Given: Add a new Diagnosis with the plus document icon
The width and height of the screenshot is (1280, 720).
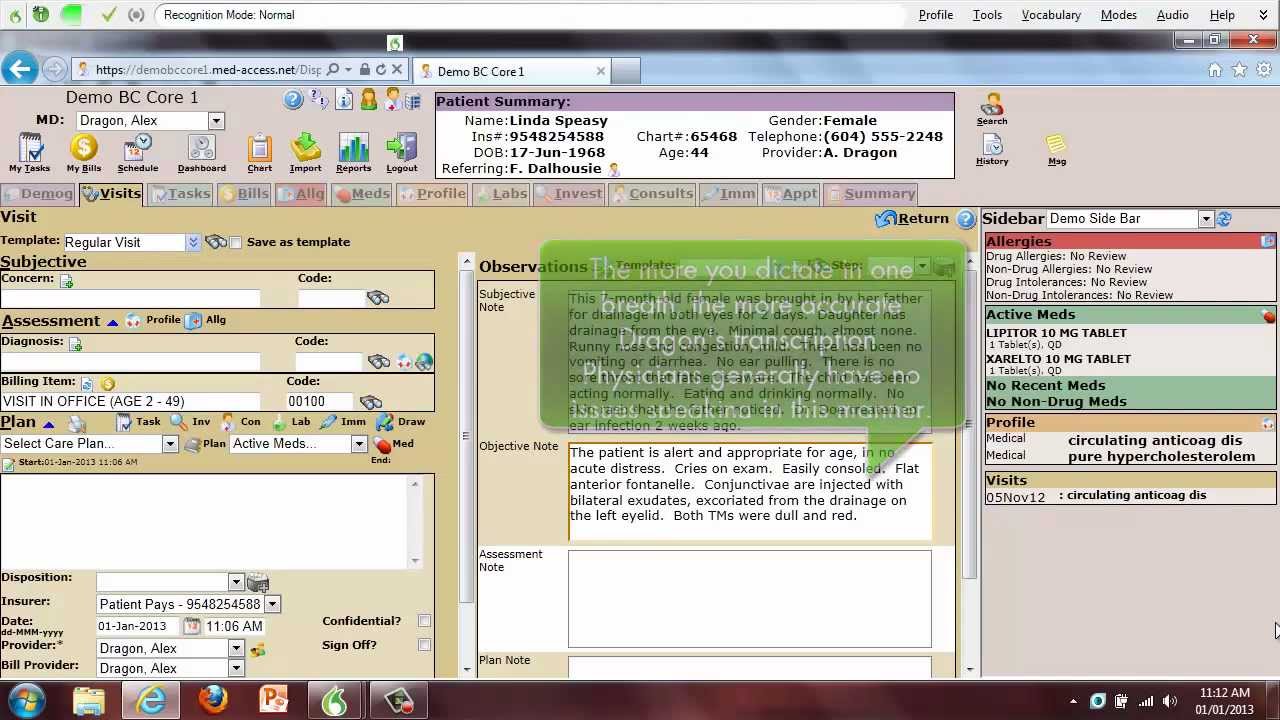Looking at the screenshot, I should coord(75,343).
